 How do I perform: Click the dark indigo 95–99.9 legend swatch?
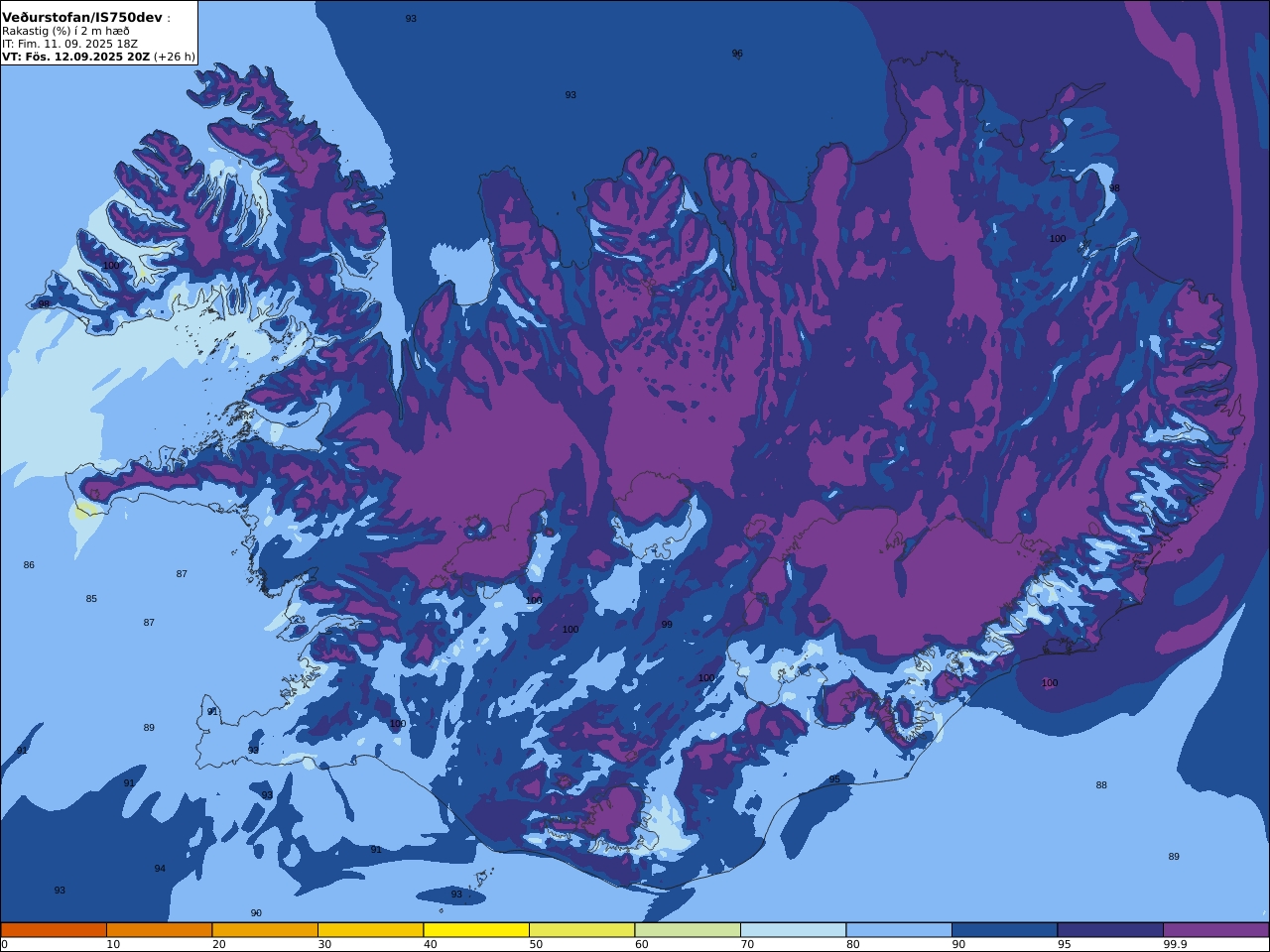1110,930
